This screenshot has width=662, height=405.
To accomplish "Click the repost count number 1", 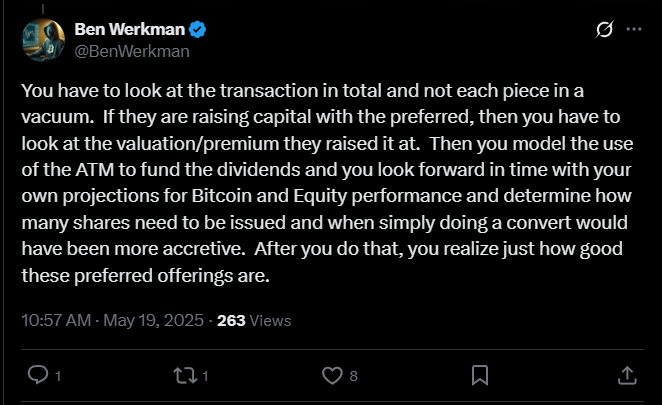I will [205, 376].
